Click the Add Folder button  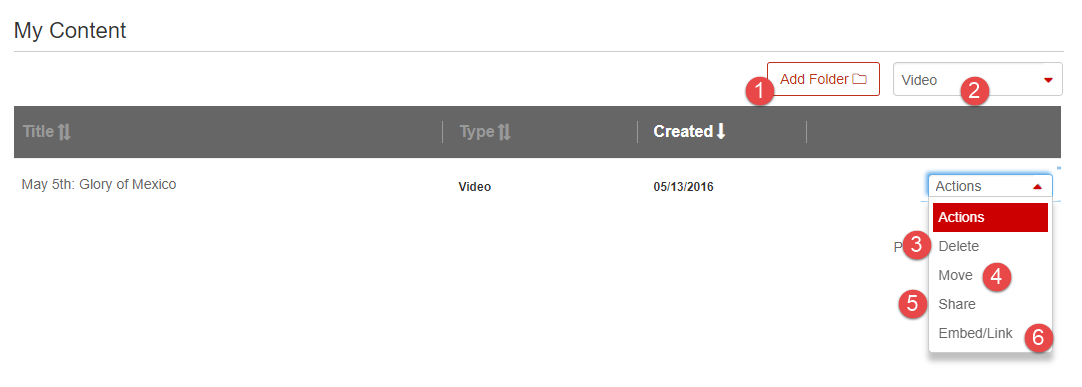click(x=823, y=79)
